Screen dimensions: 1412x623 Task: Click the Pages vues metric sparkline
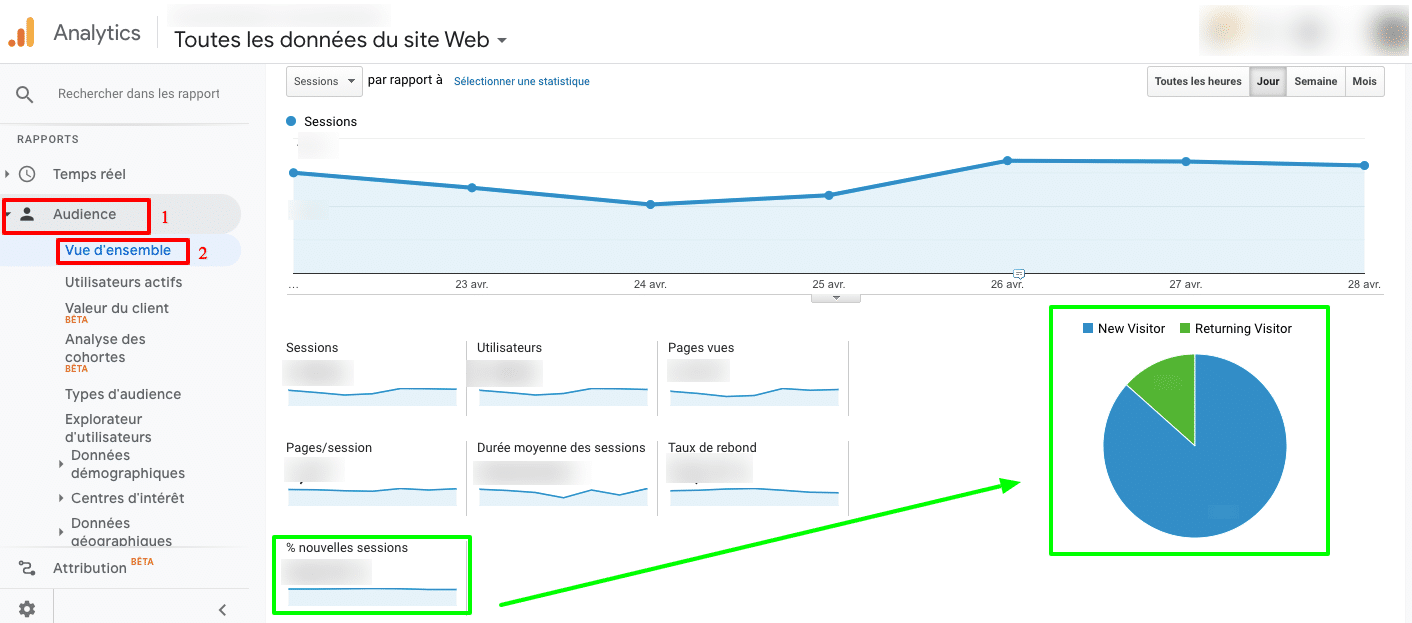pyautogui.click(x=754, y=396)
